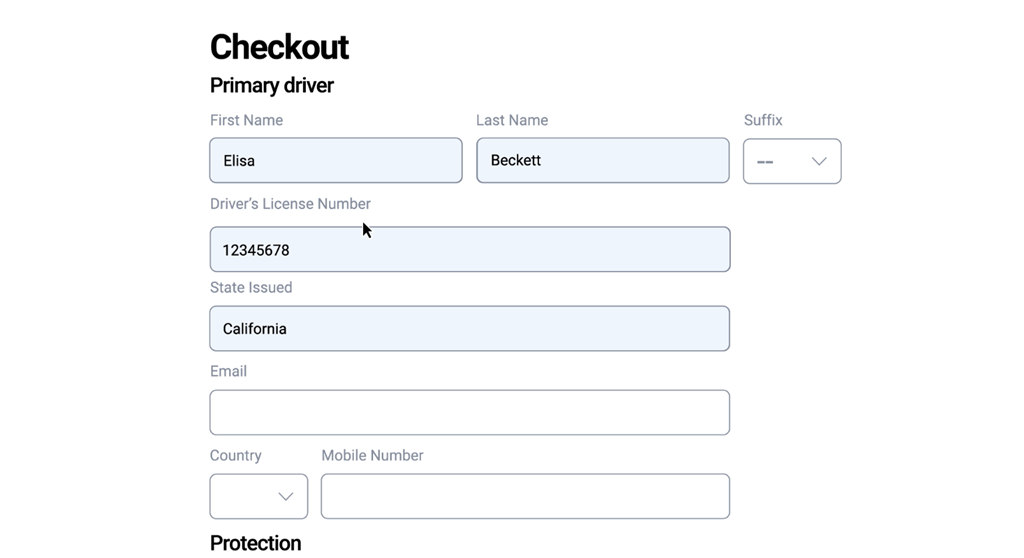Click into the empty Email field

coord(469,412)
